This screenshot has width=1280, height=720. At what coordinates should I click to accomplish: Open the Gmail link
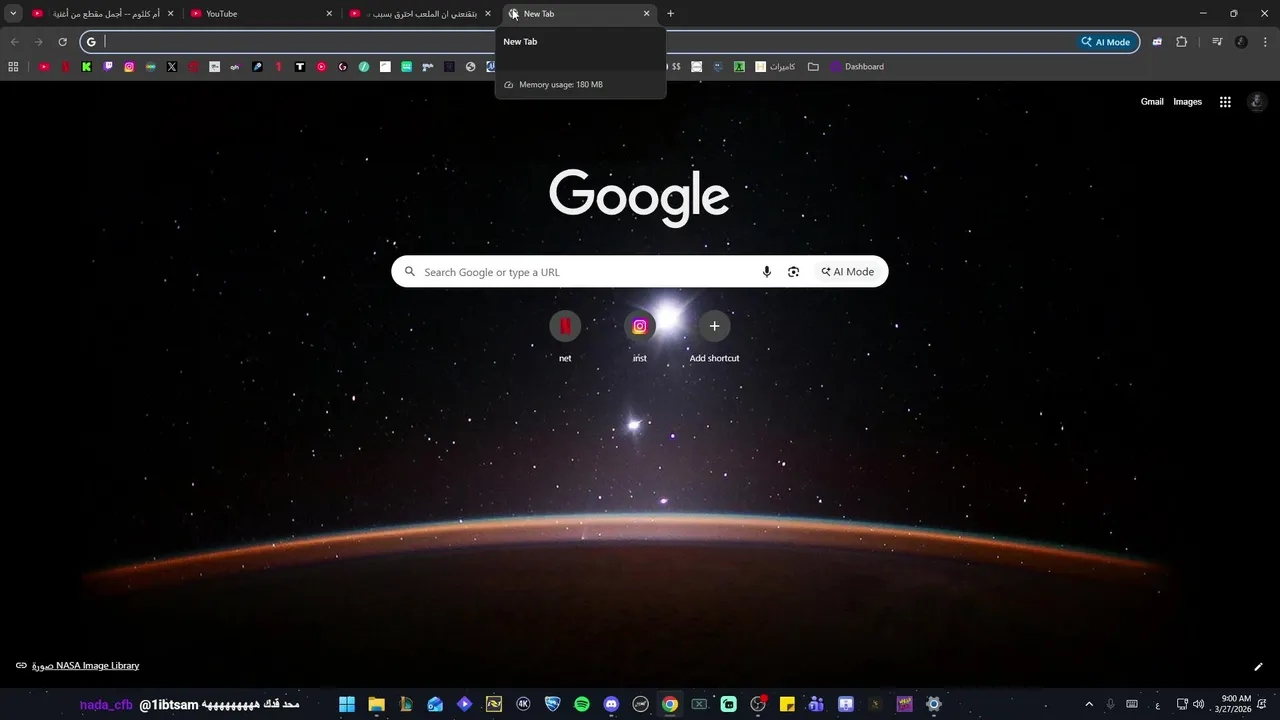[1152, 102]
